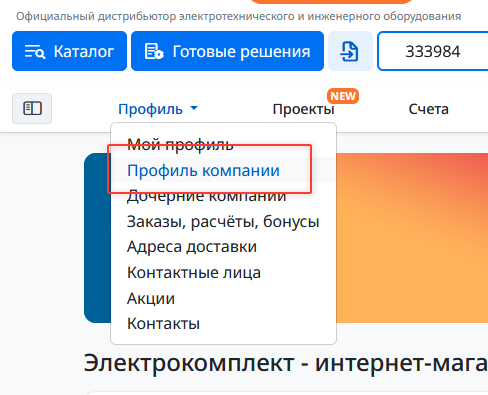Click the Электрокомплект - интернет-магазин heading
The width and height of the screenshot is (488, 395).
tap(286, 363)
